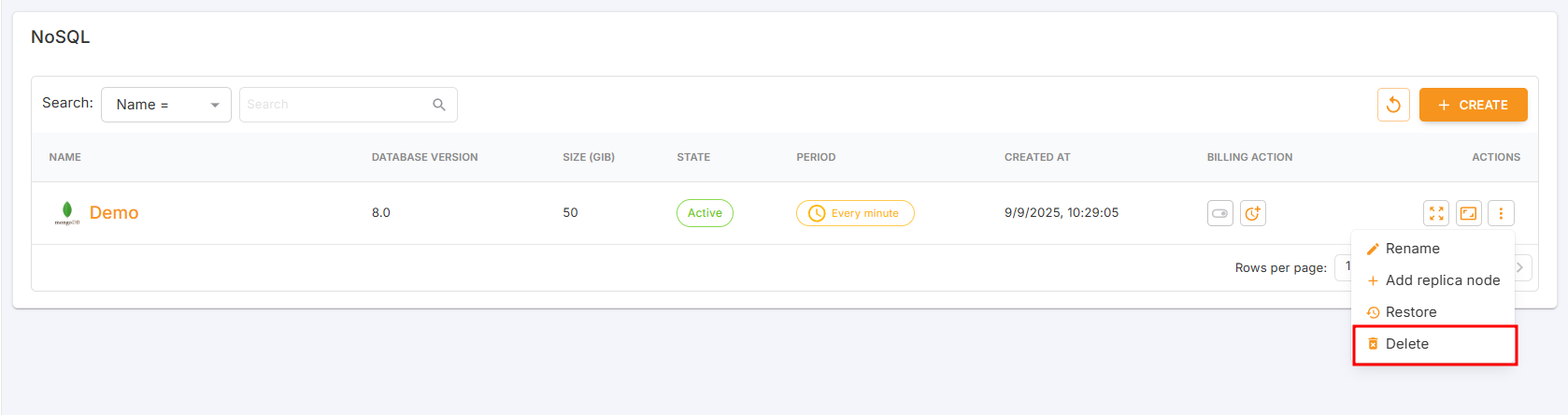Click the clock icon in Every minute badge
This screenshot has width=1568, height=415.
pos(816,213)
